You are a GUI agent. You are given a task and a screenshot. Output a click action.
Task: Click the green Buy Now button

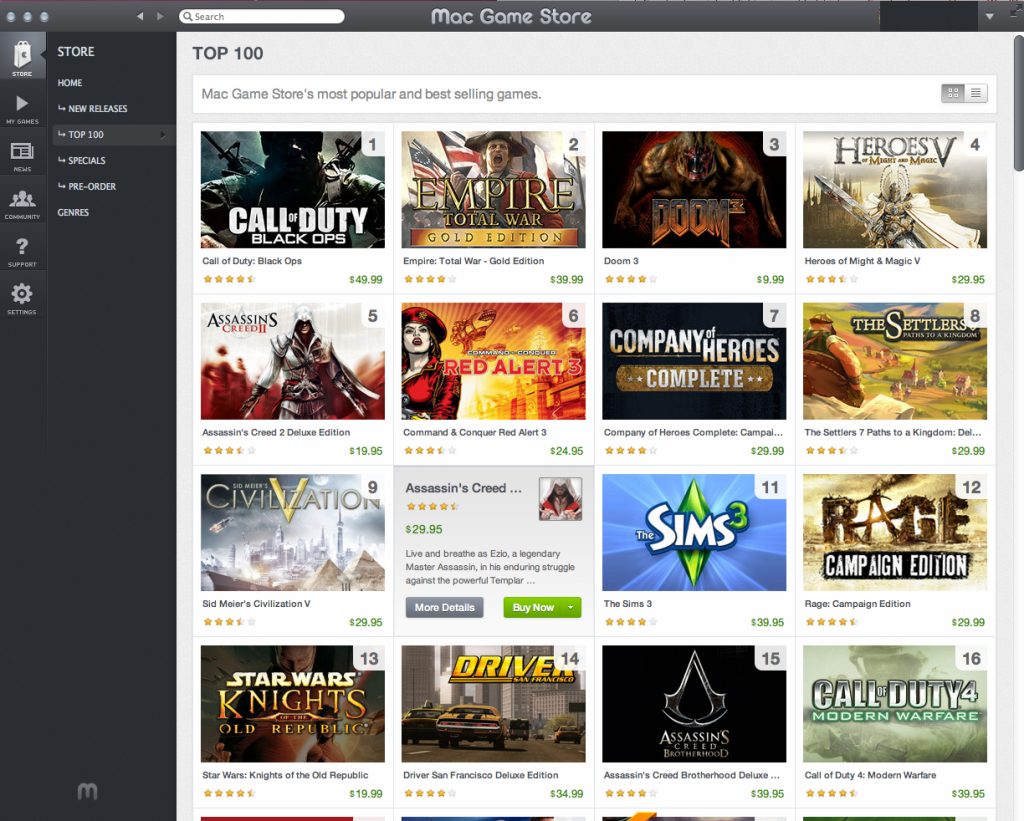tap(532, 608)
